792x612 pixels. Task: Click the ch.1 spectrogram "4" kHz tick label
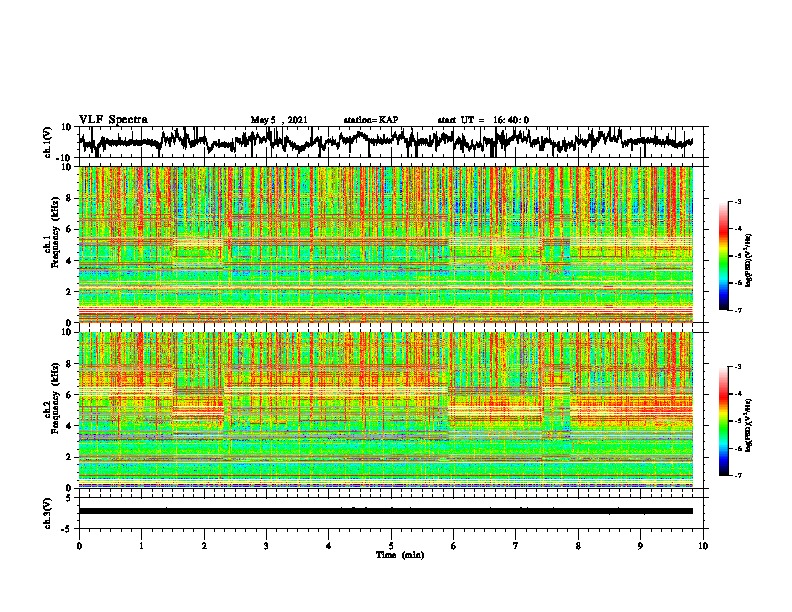click(x=70, y=261)
